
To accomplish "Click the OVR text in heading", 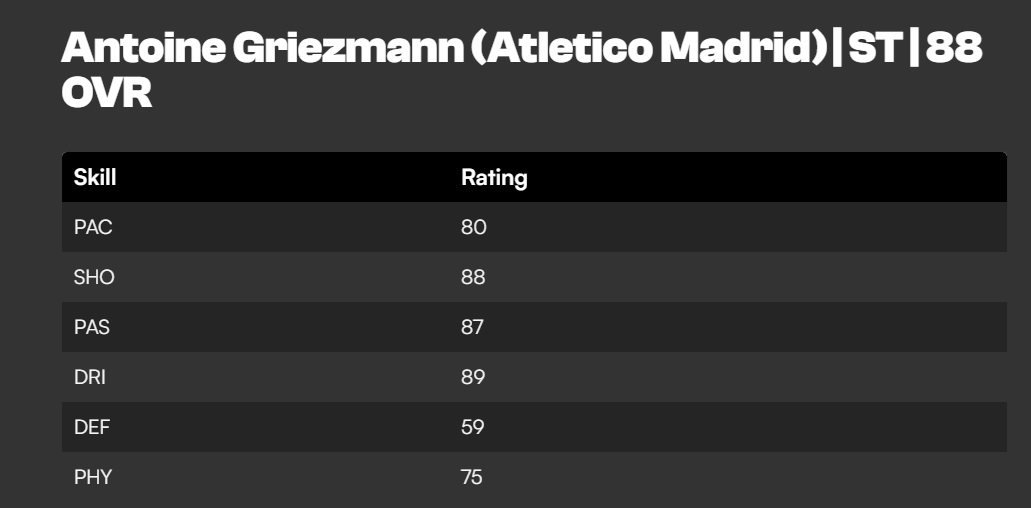I will pos(107,94).
